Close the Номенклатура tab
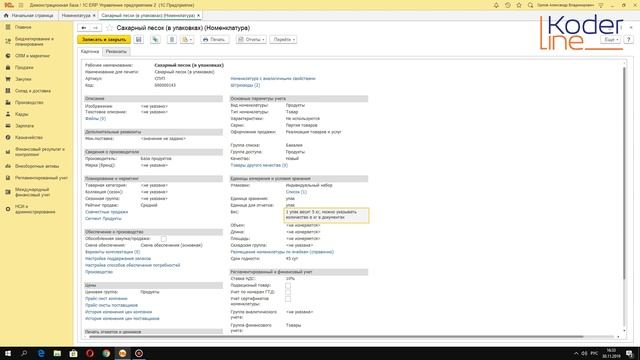Viewport: 640px width, 360px height. click(x=94, y=16)
